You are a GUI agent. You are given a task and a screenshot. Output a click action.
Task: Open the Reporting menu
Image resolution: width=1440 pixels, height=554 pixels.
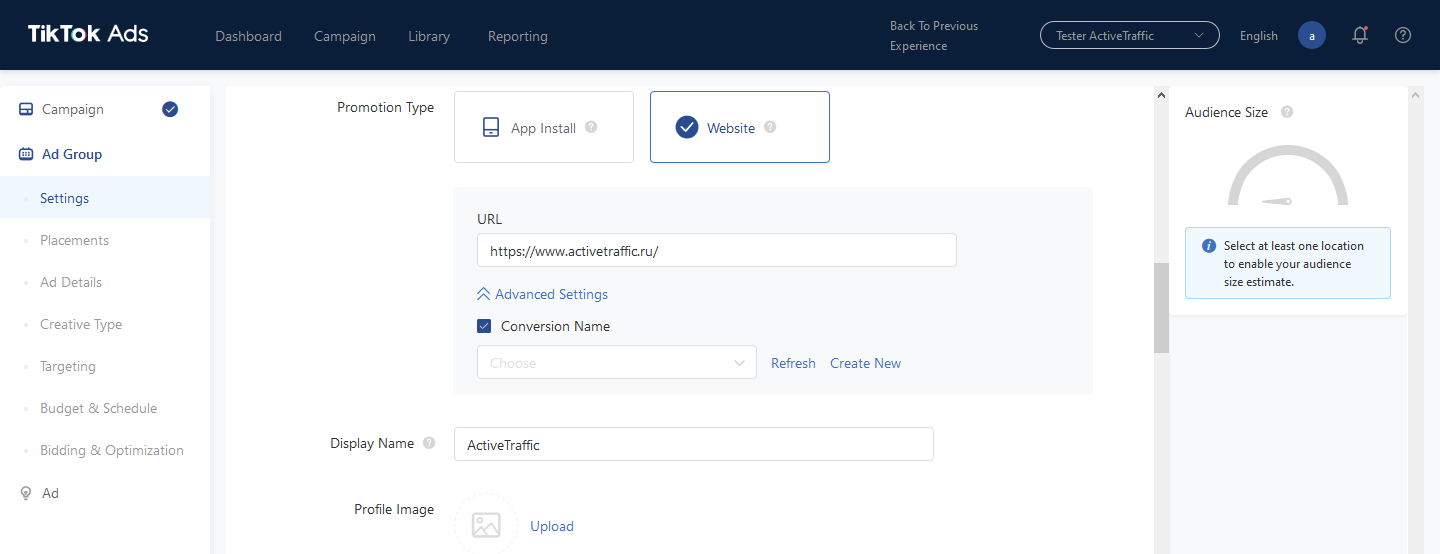tap(518, 36)
